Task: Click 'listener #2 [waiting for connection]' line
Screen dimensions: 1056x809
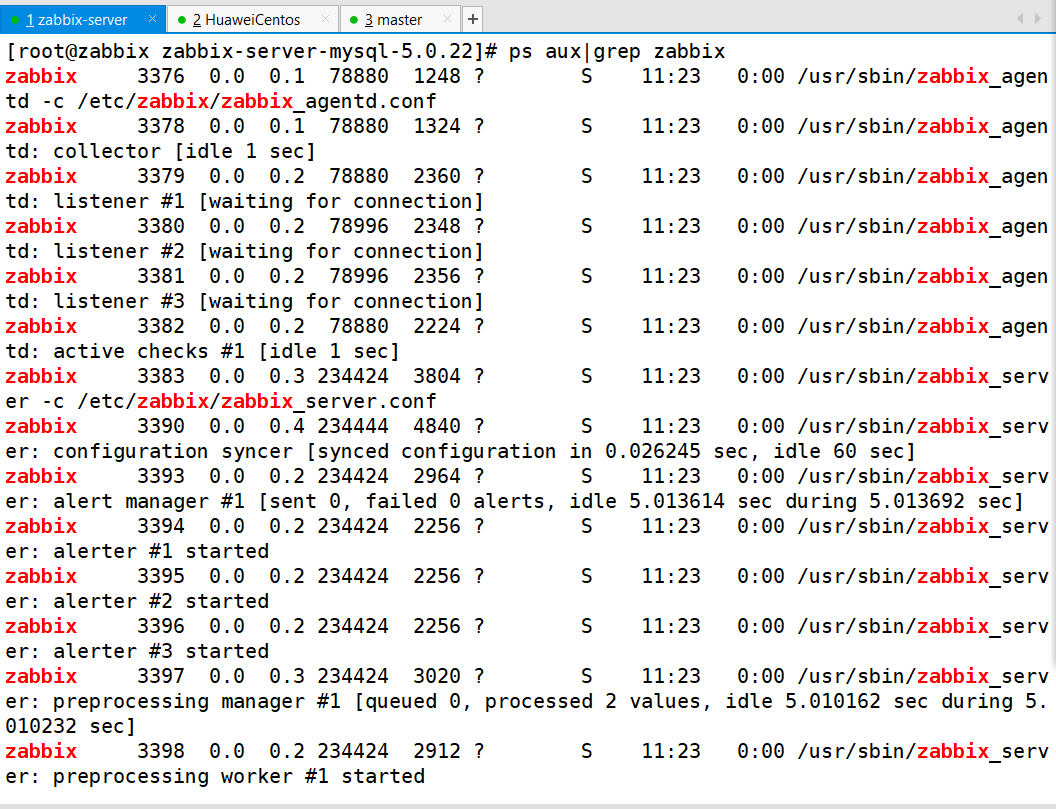Action: [x=269, y=251]
